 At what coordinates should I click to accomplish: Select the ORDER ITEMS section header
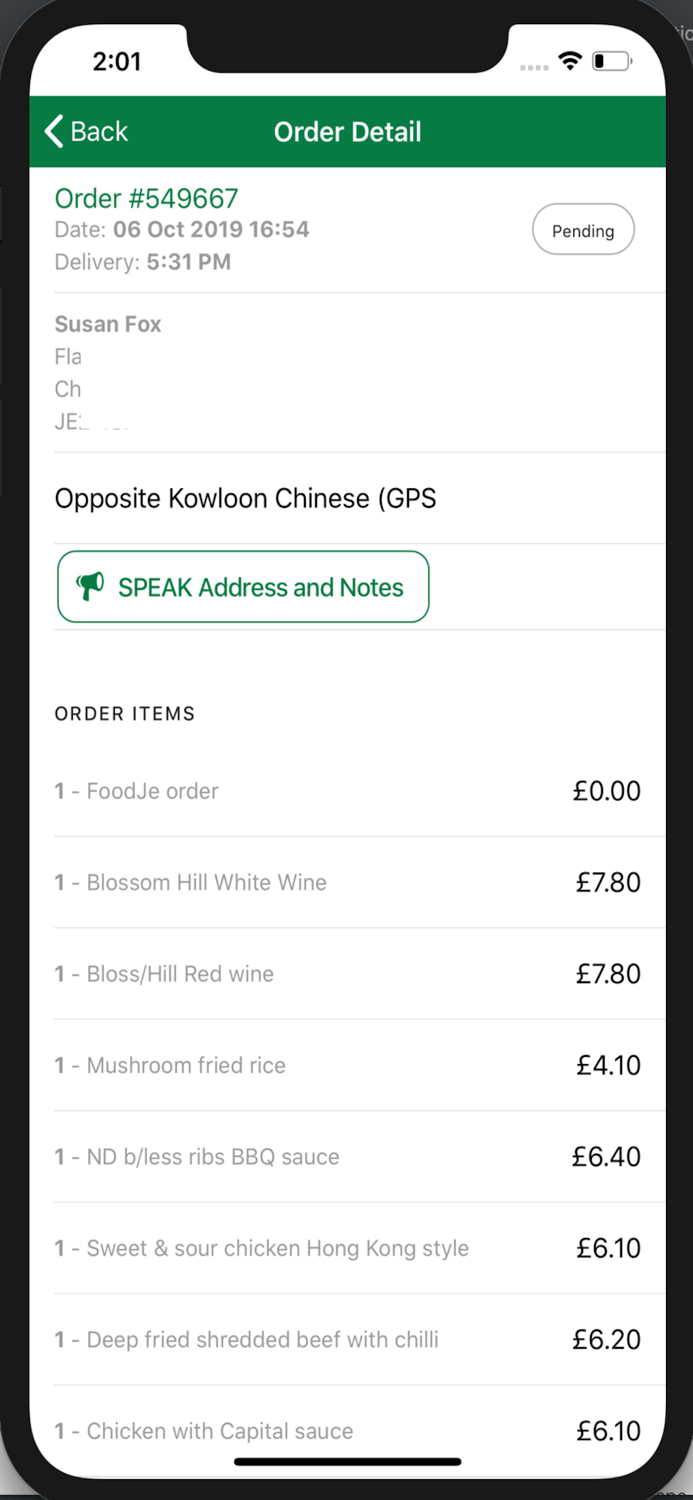point(125,713)
